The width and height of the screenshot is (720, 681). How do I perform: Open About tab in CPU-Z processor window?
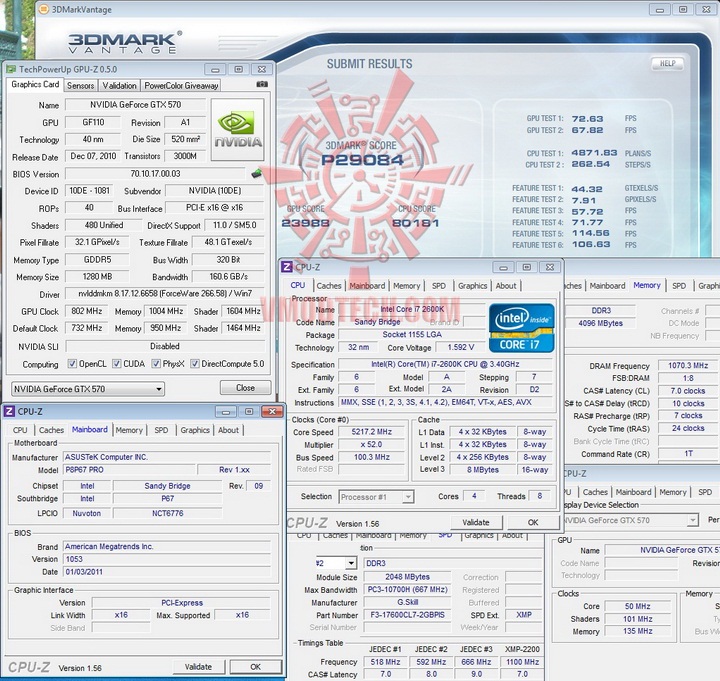pos(506,286)
